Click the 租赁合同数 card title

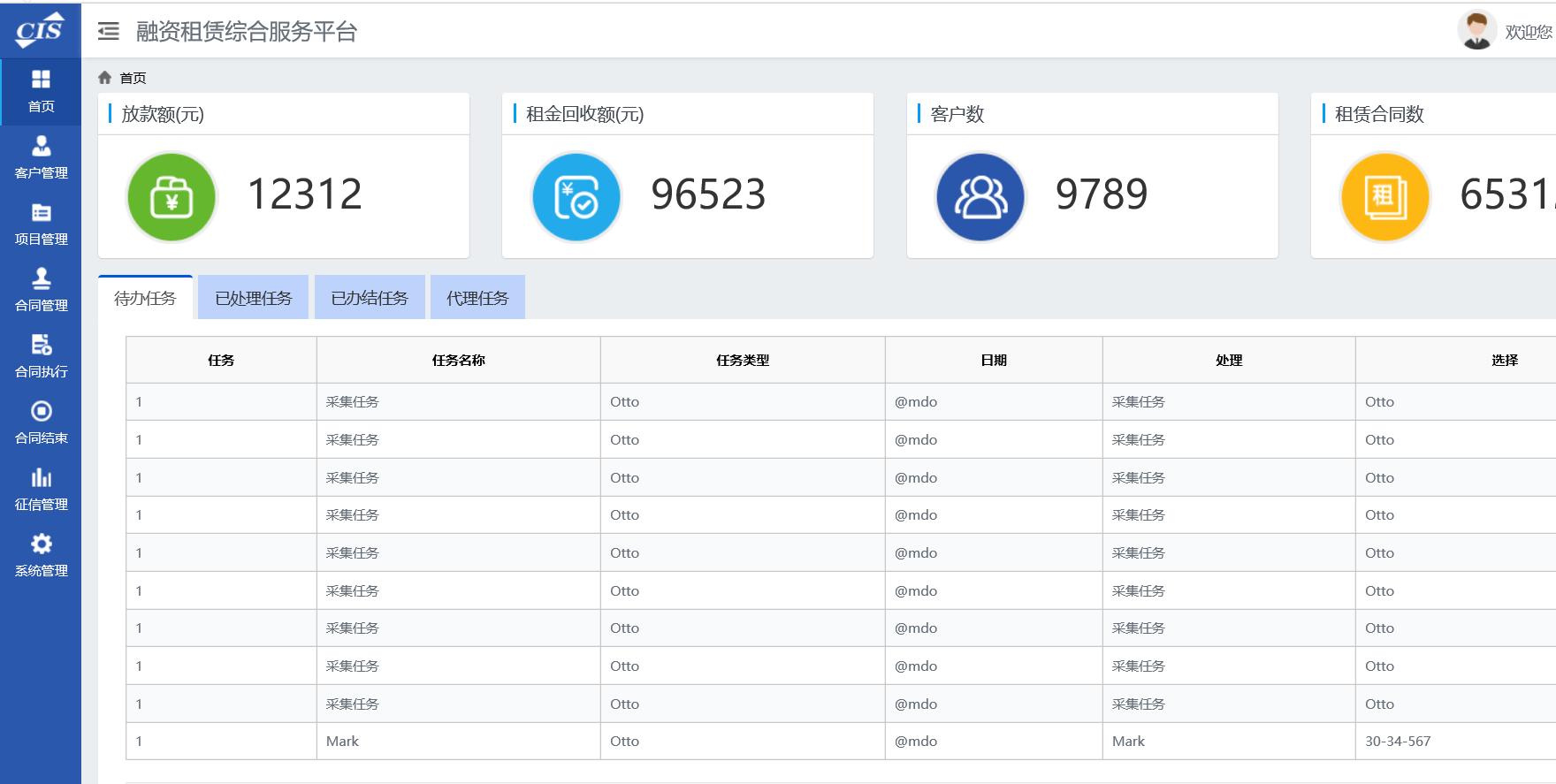pos(1379,114)
